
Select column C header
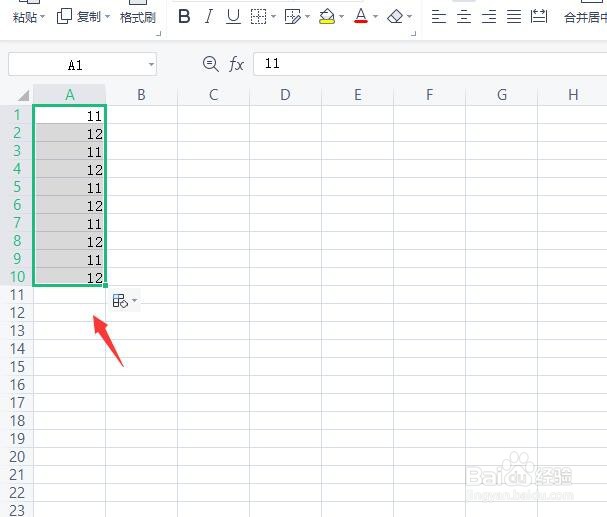(x=213, y=95)
